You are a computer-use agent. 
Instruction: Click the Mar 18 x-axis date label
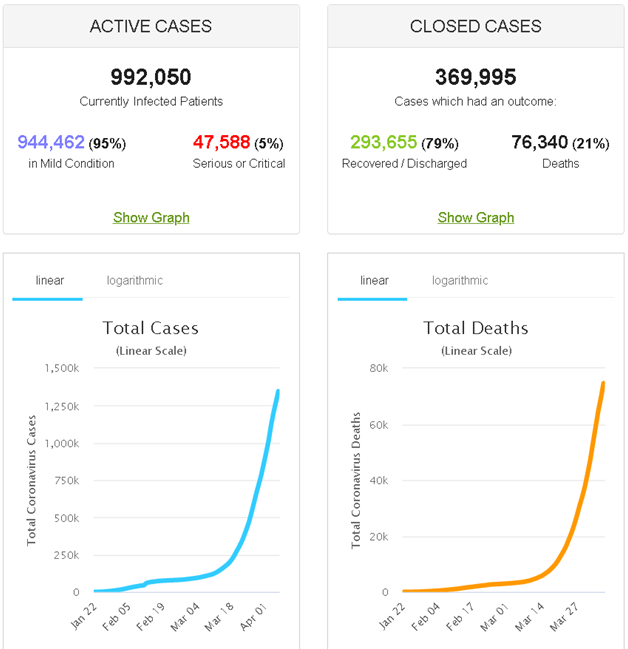tap(219, 617)
